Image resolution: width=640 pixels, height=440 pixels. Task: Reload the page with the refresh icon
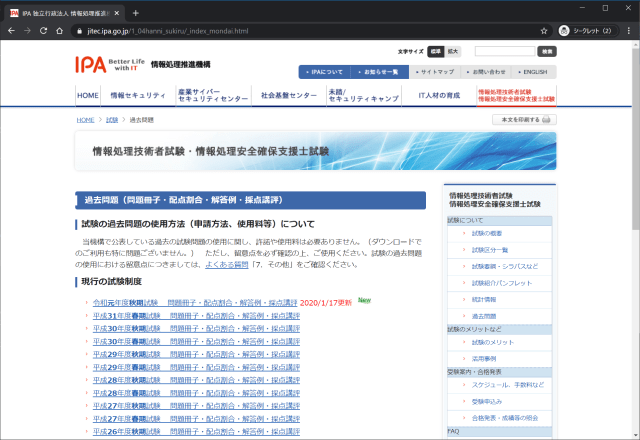point(43,31)
